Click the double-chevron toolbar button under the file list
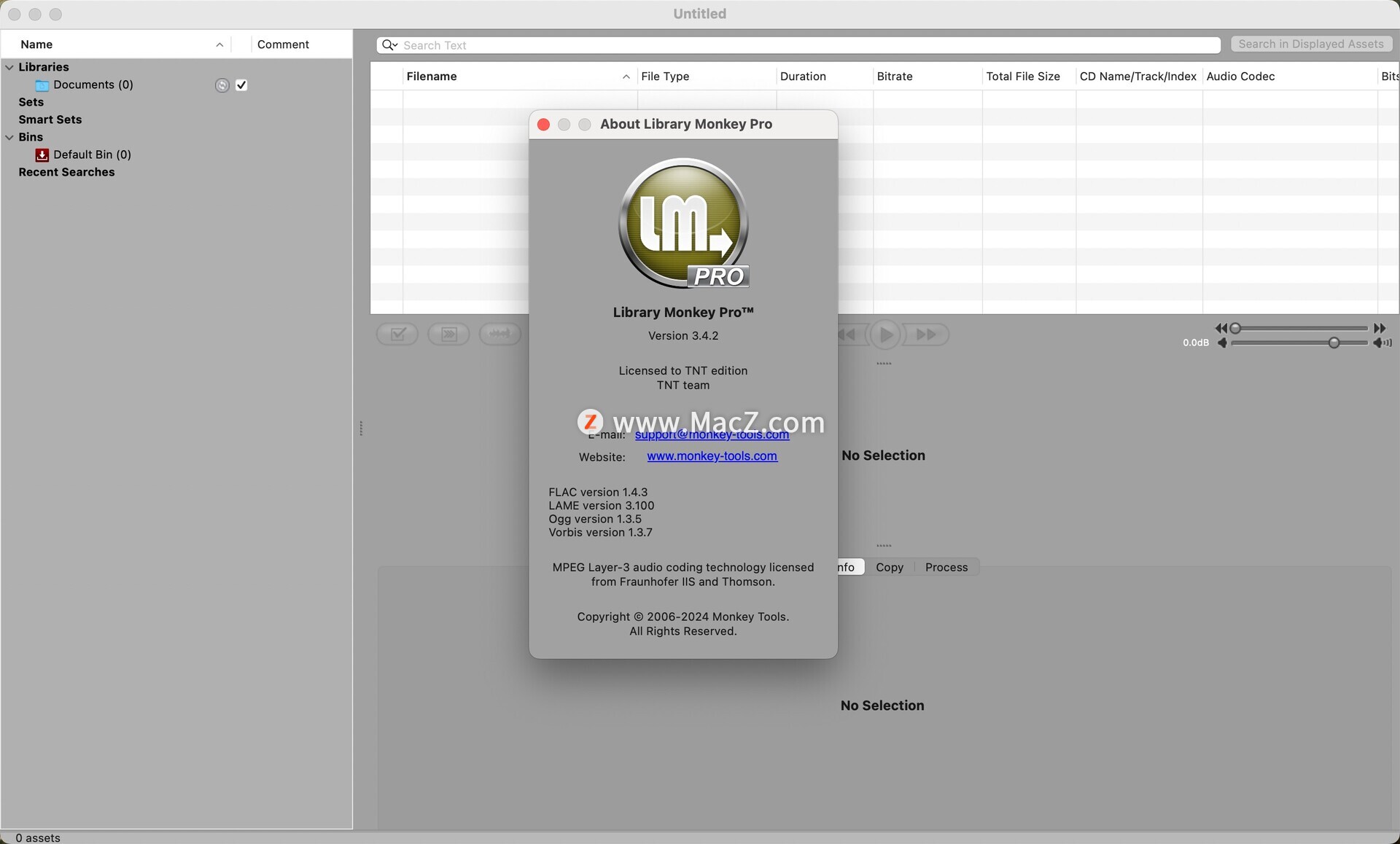 tap(448, 335)
